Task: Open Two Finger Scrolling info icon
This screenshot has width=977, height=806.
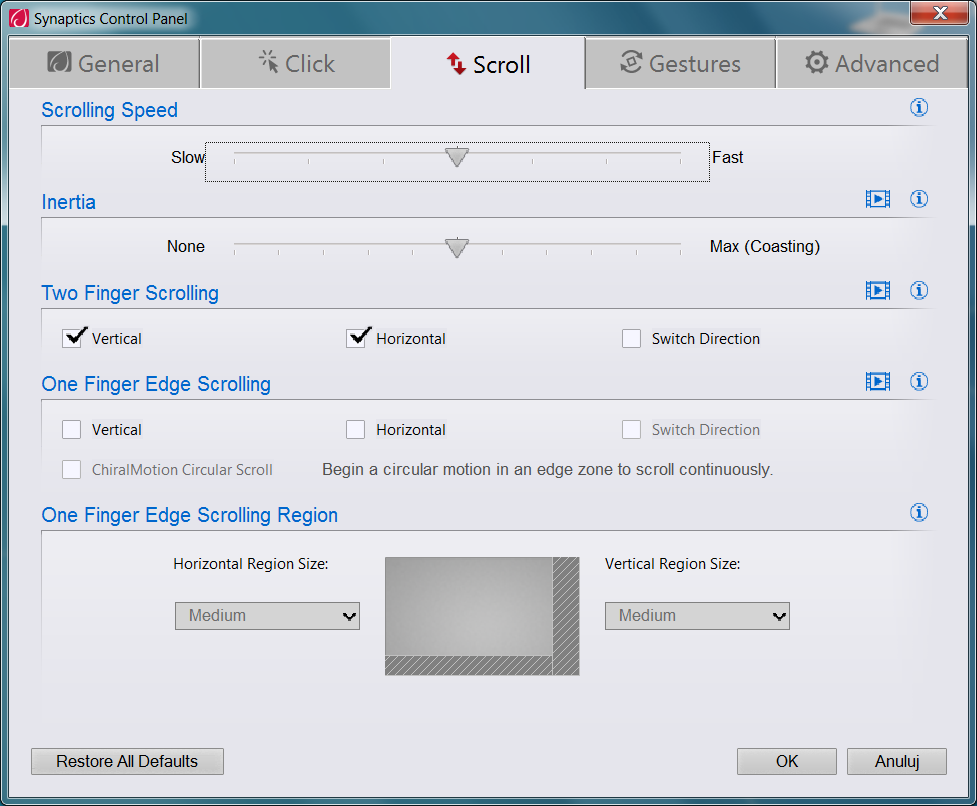Action: [x=918, y=290]
